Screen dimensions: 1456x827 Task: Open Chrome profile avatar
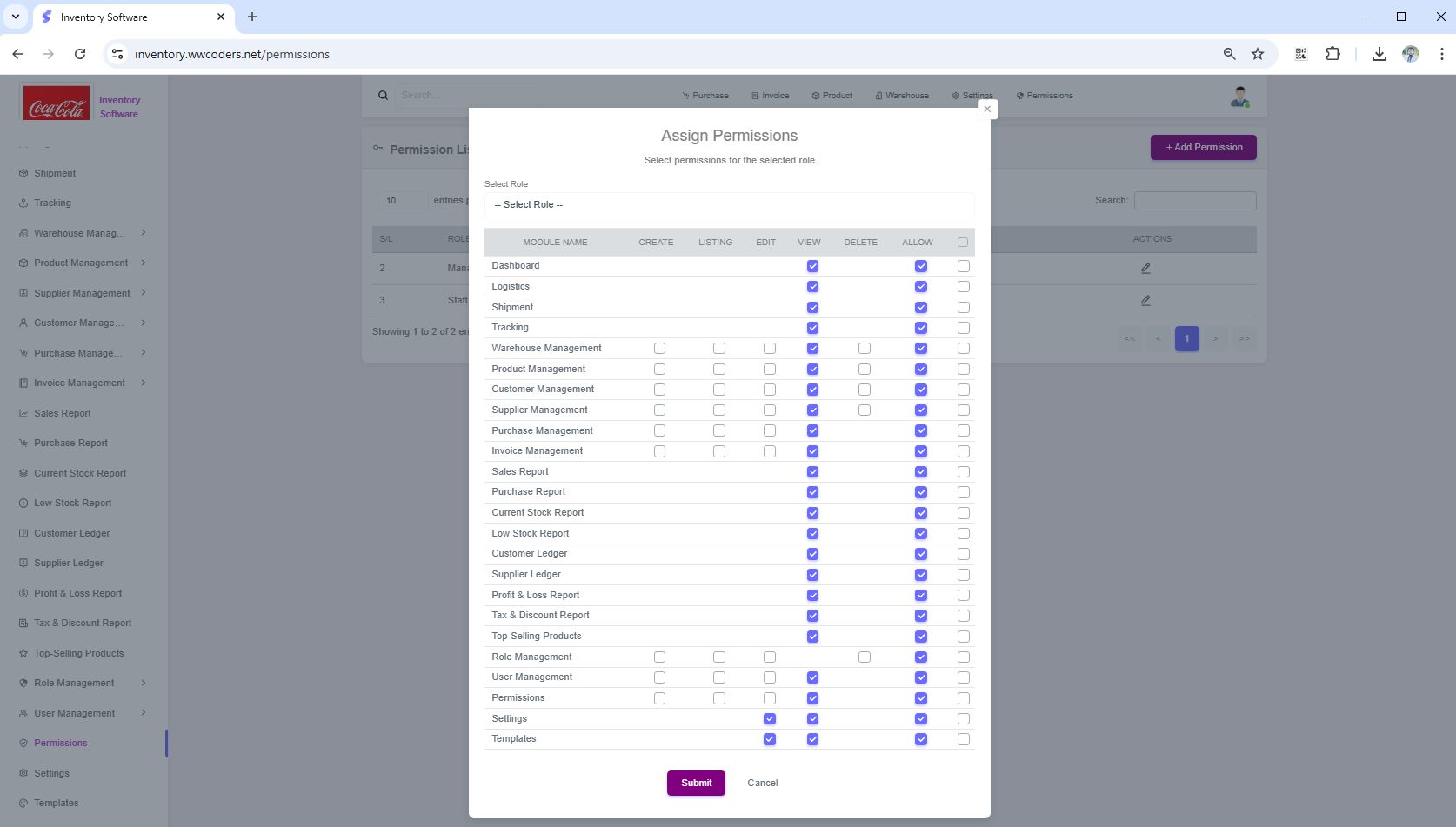pyautogui.click(x=1411, y=54)
